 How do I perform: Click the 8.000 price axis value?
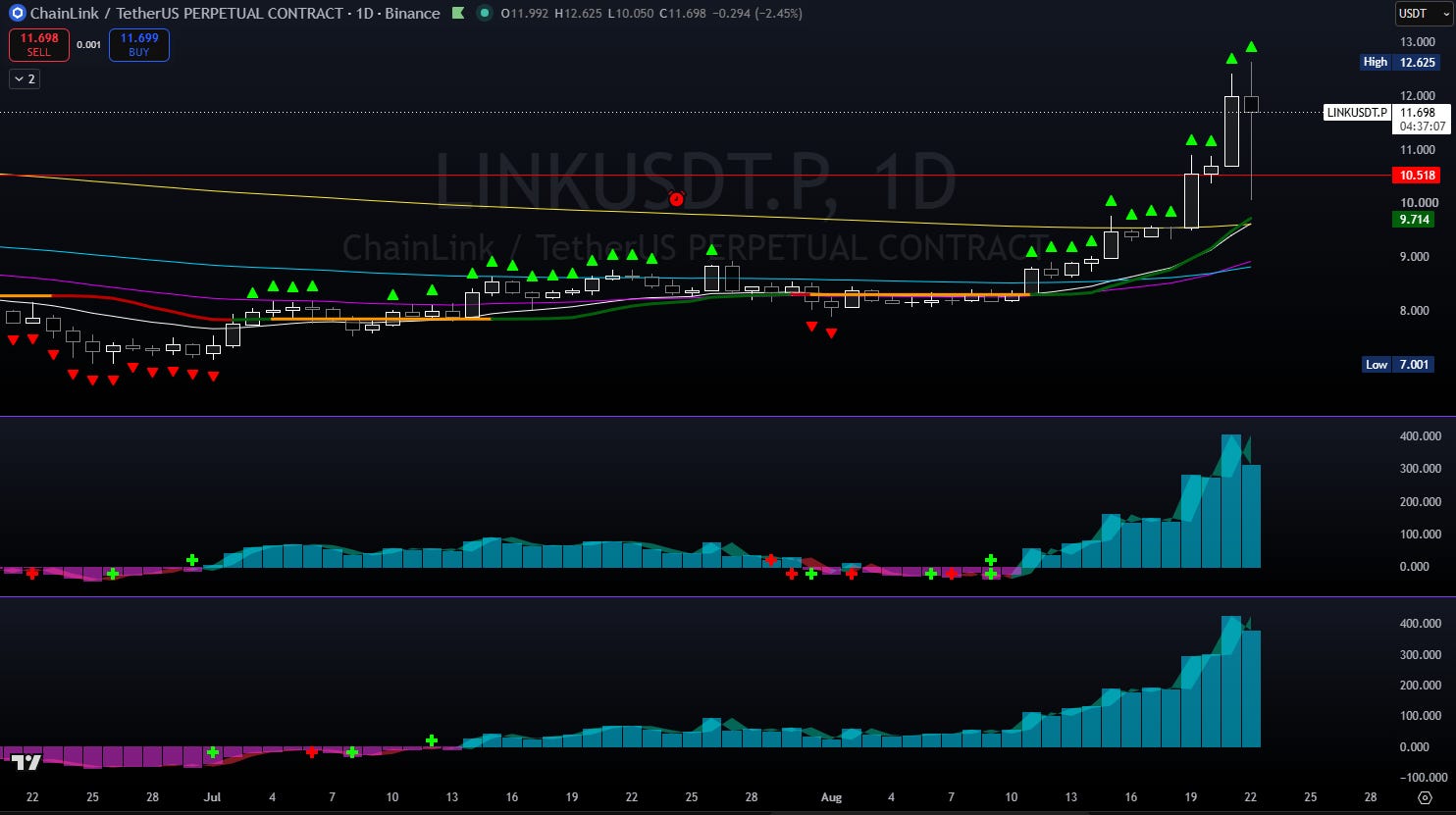coord(1415,311)
